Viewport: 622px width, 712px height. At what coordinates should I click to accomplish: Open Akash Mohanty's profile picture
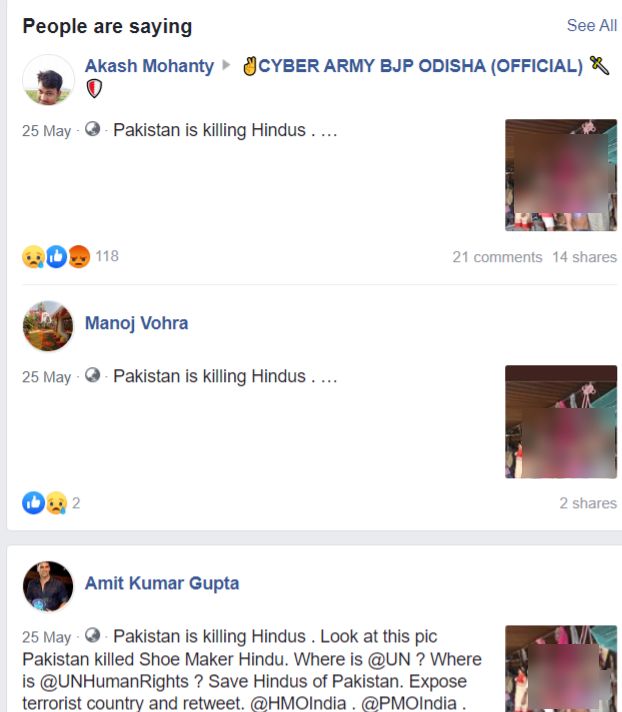[48, 80]
